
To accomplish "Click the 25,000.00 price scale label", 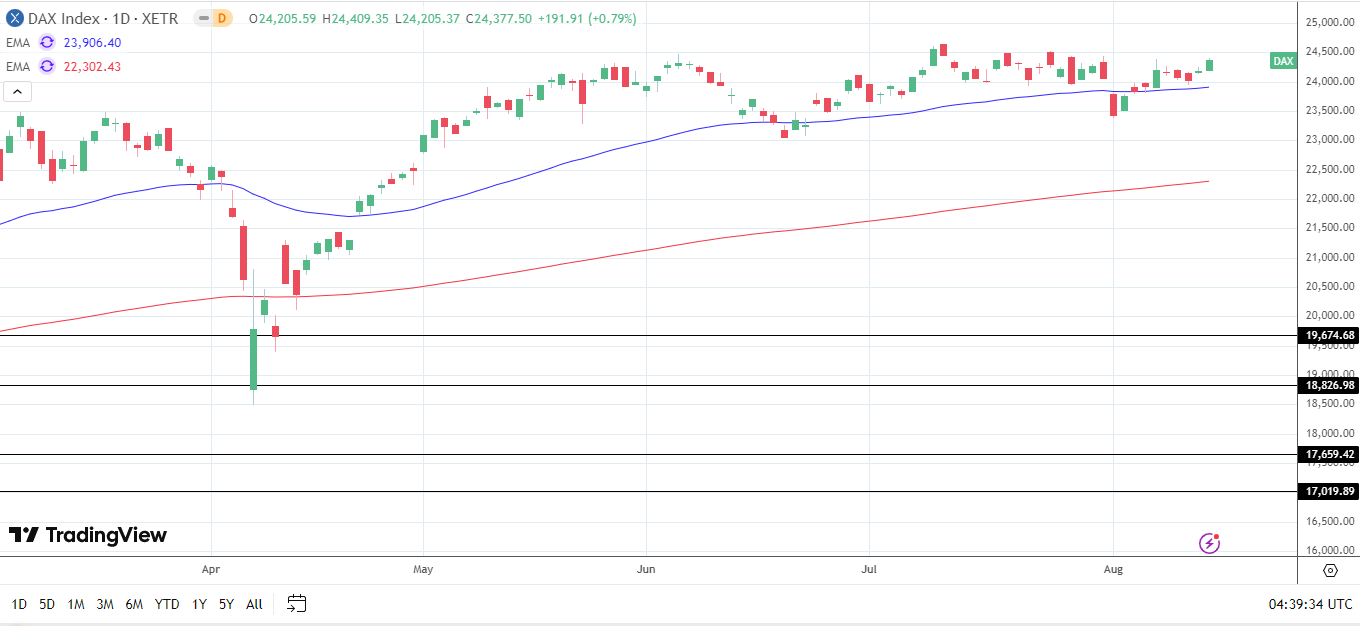I will (x=1329, y=22).
